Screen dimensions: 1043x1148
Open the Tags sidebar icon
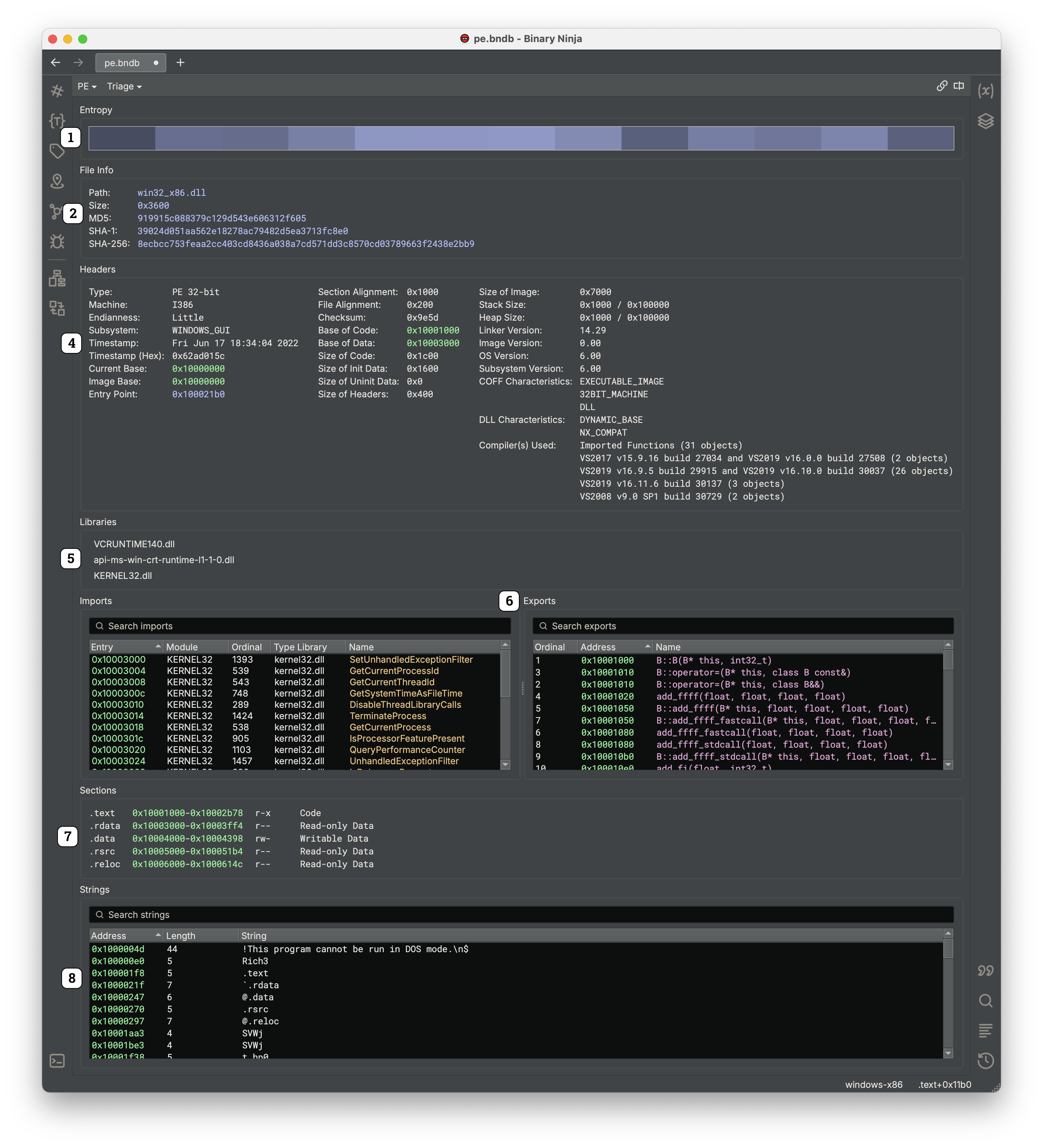tap(57, 151)
